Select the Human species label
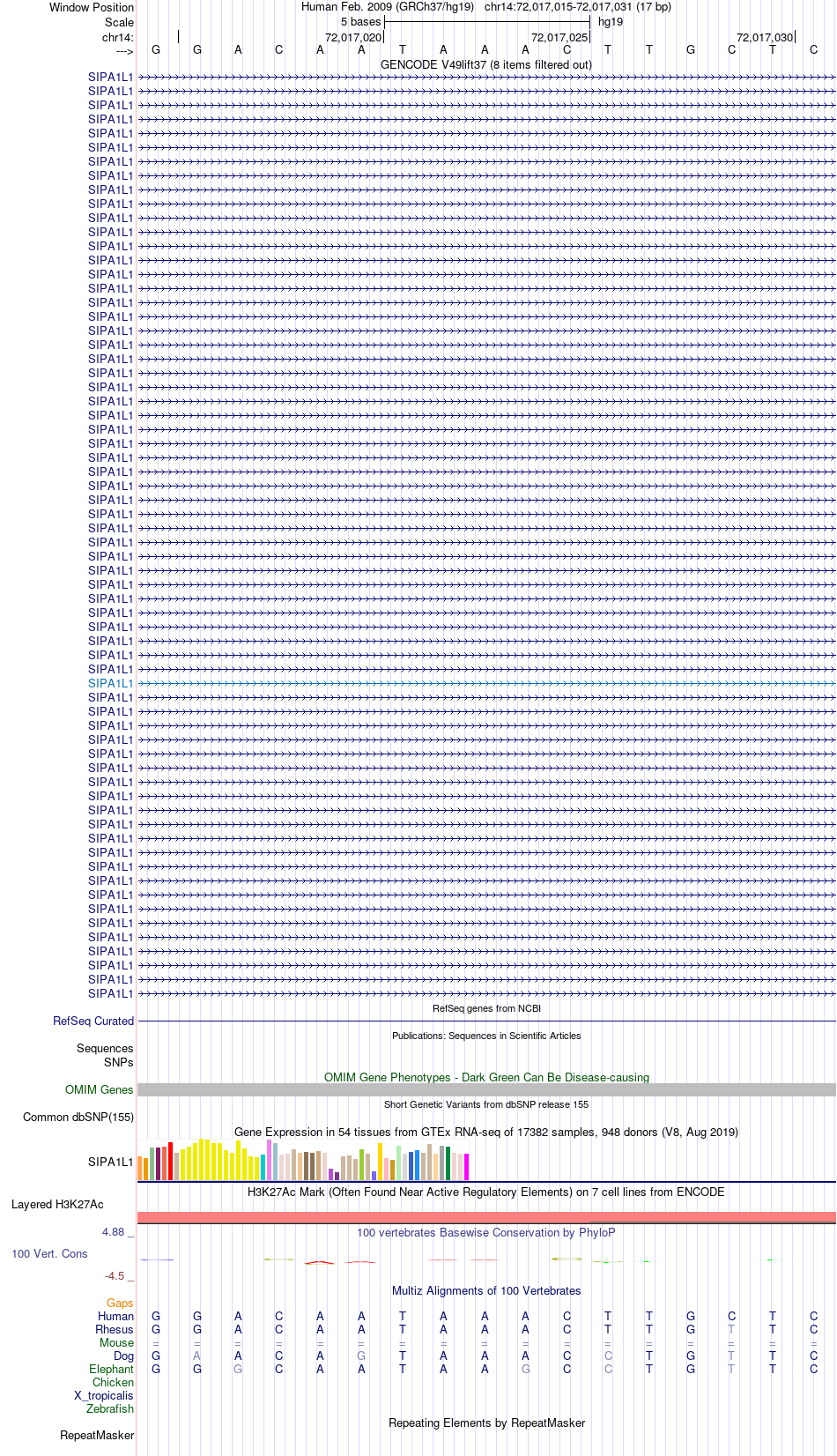837x1456 pixels. click(115, 1316)
